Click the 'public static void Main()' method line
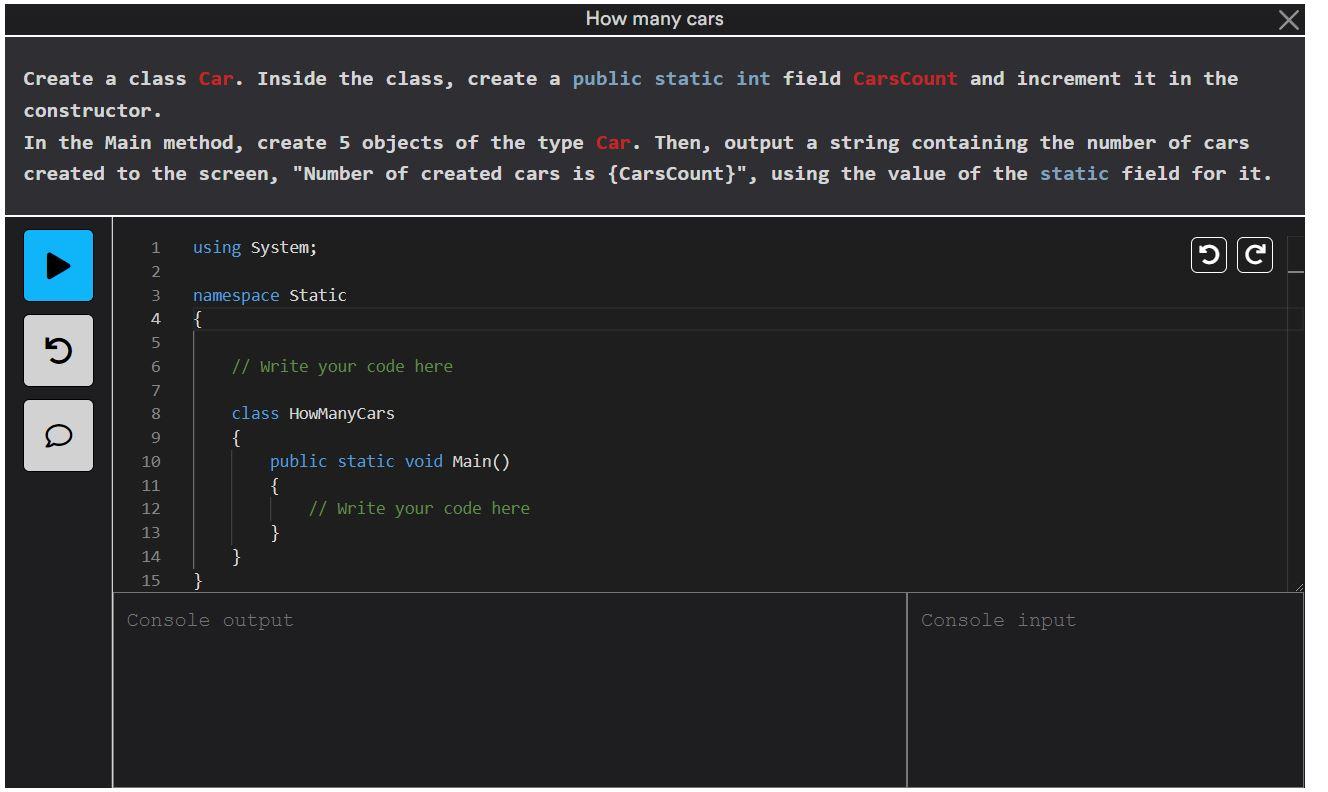 pos(390,461)
